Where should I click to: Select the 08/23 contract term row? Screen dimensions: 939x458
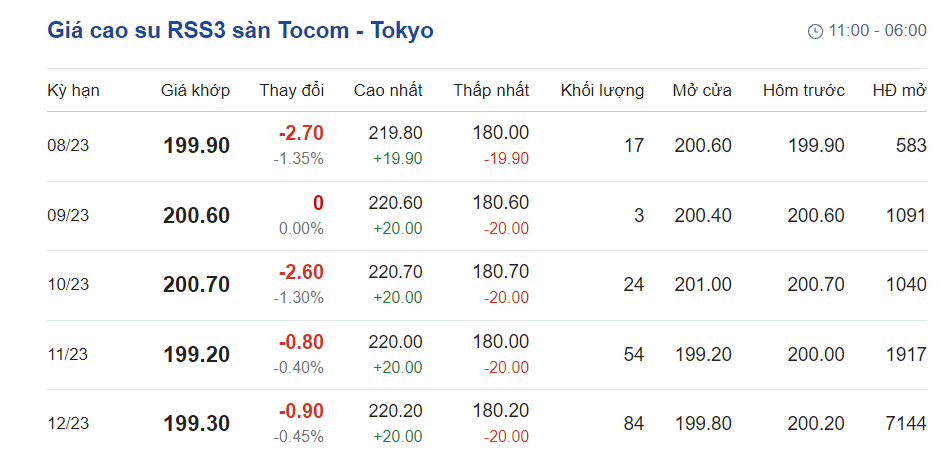[68, 146]
